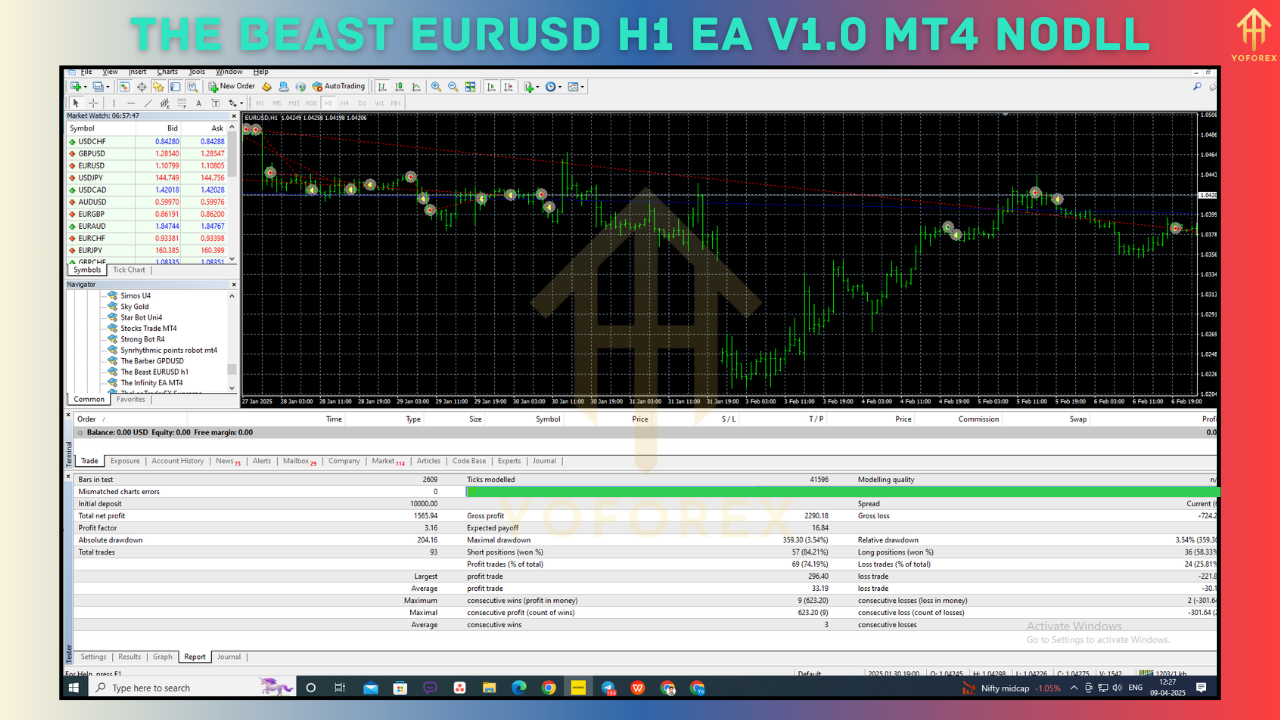Switch the chart timeframe to M5

click(278, 103)
